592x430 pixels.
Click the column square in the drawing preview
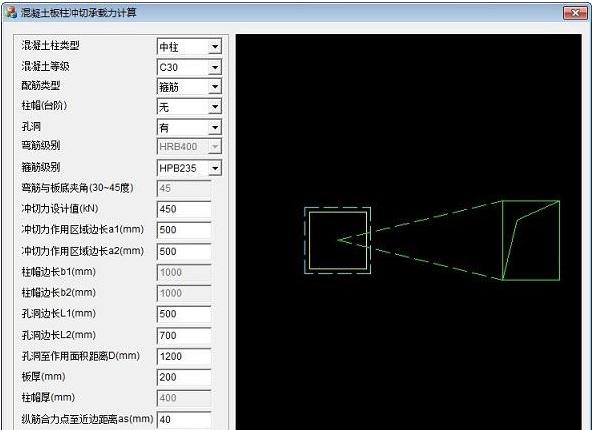338,240
